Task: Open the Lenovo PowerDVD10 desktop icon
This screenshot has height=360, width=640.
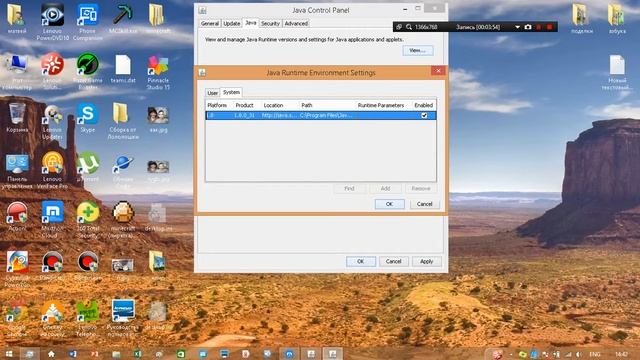Action: (52, 21)
